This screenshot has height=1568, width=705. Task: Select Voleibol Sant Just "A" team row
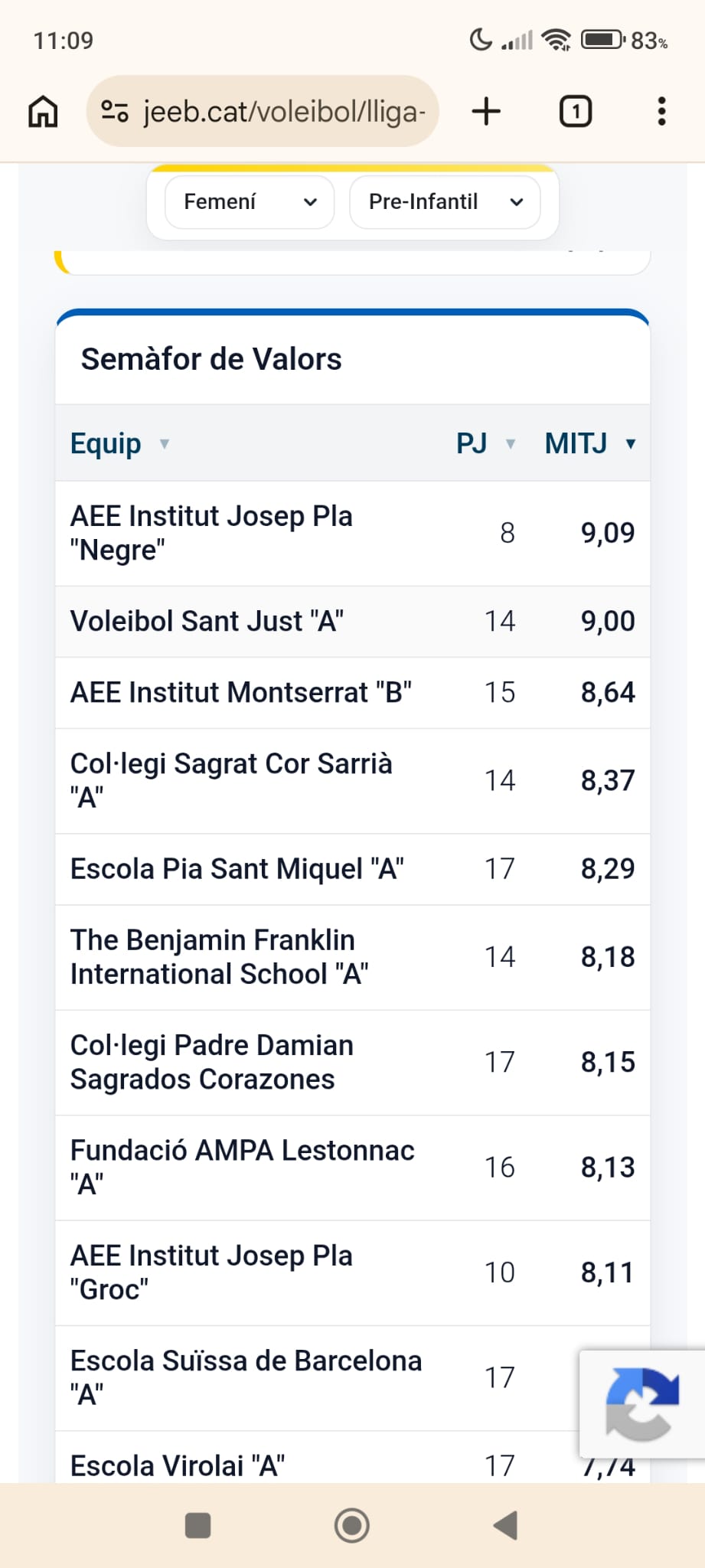pyautogui.click(x=352, y=622)
